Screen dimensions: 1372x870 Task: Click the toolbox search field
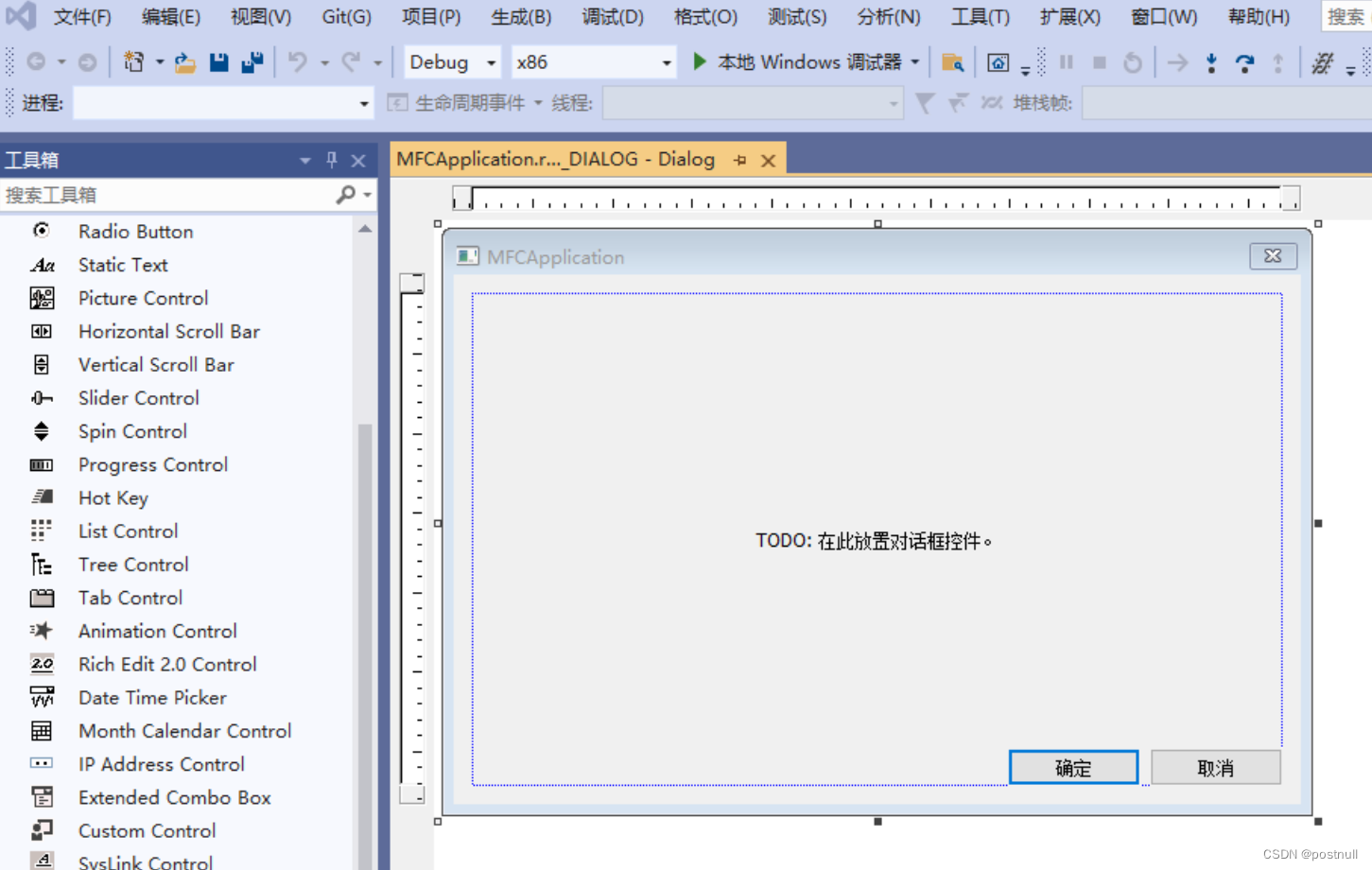(x=167, y=195)
